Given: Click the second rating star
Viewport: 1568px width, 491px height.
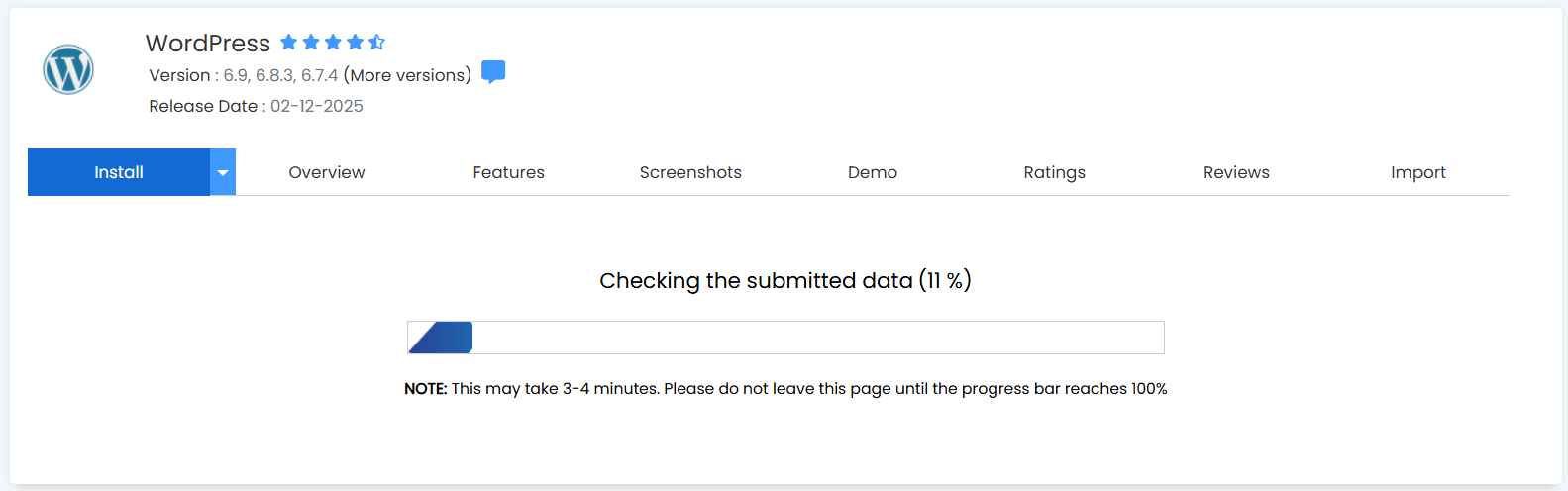Looking at the screenshot, I should pos(311,42).
